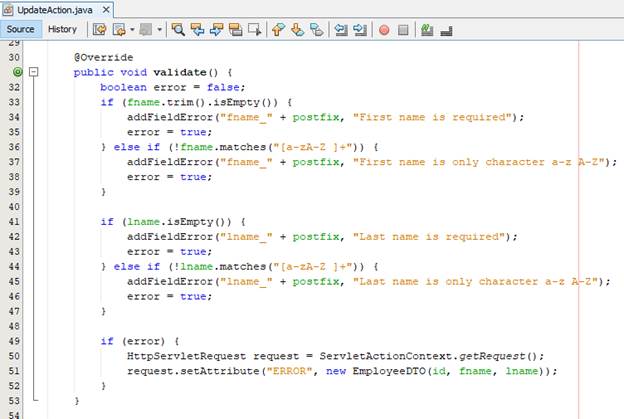624x419 pixels.
Task: Jump to Previous Bookmark icon
Action: pyautogui.click(x=278, y=30)
